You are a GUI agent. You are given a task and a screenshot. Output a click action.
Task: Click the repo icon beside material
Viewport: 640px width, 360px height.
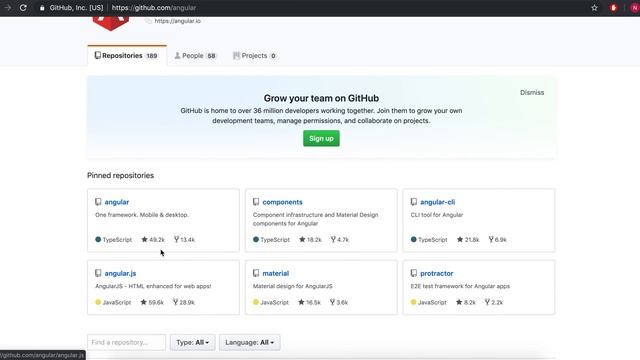[x=256, y=273]
